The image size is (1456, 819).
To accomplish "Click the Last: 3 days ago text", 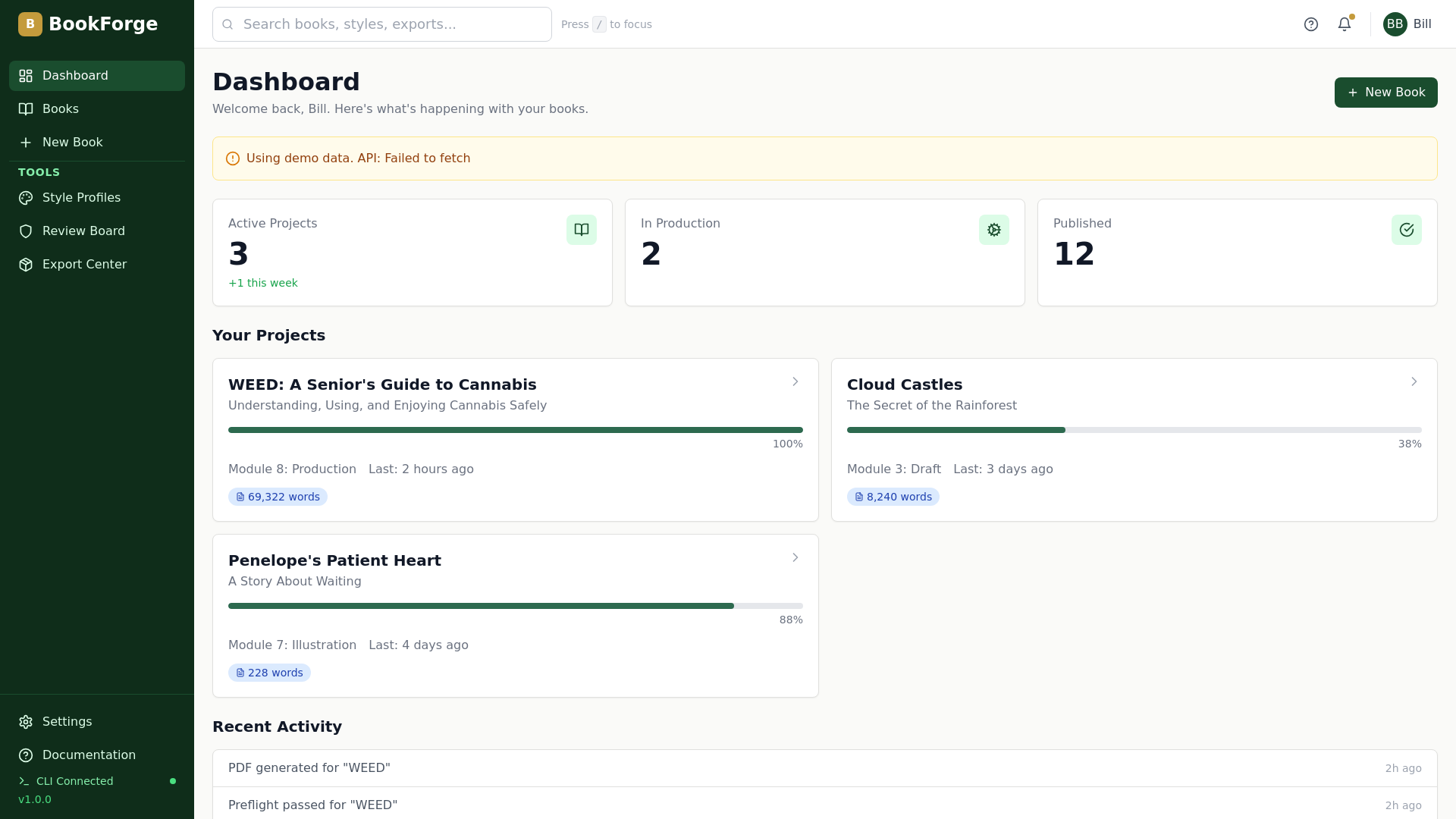I will click(x=1003, y=469).
